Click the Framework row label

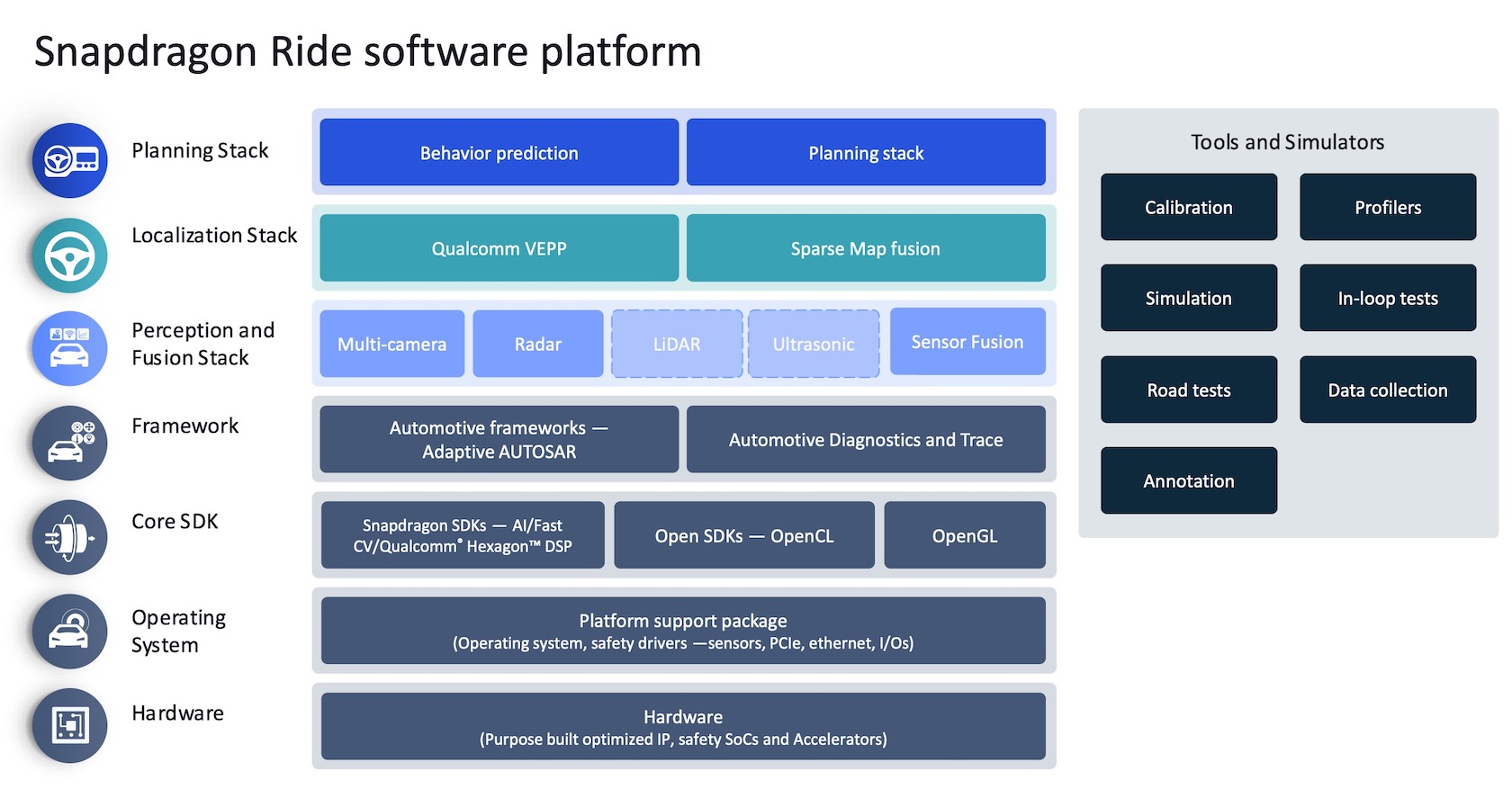pos(185,426)
